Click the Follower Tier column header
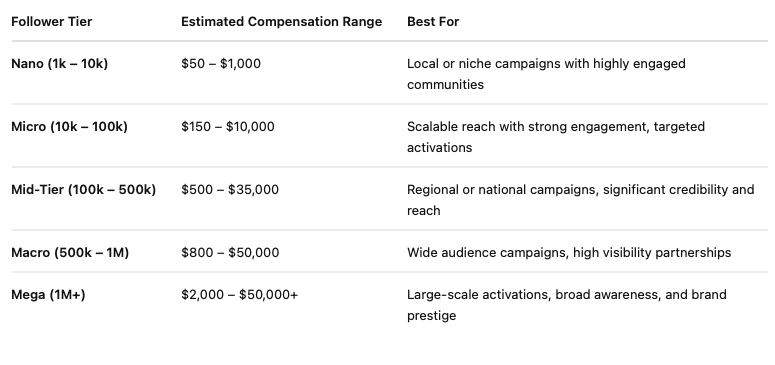The height and width of the screenshot is (365, 775). [51, 22]
